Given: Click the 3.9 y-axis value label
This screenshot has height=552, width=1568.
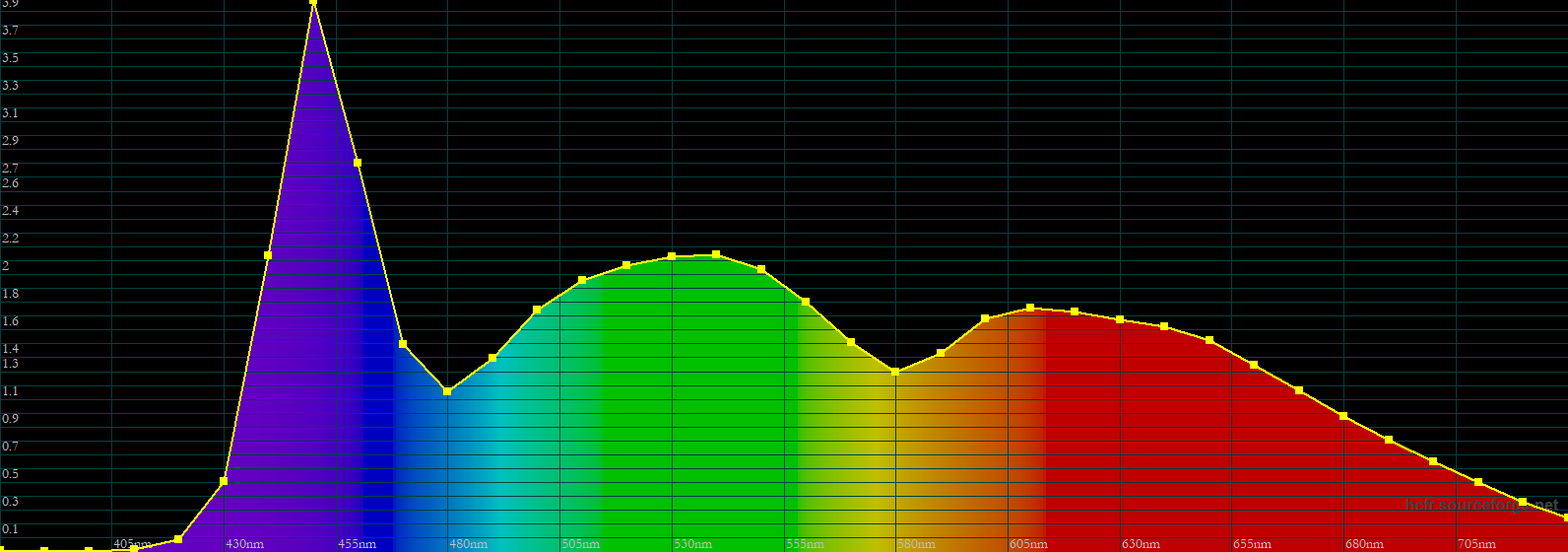Looking at the screenshot, I should pos(10,4).
